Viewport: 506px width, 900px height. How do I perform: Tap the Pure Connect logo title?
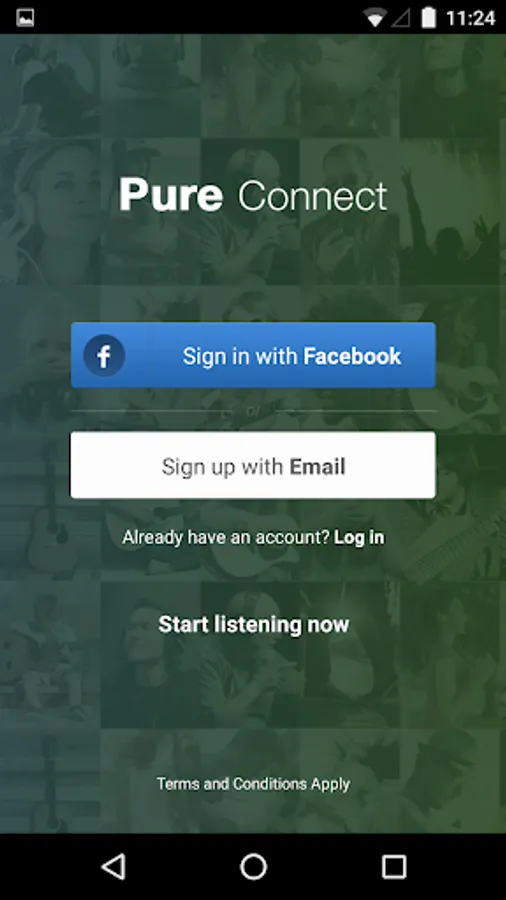[253, 195]
